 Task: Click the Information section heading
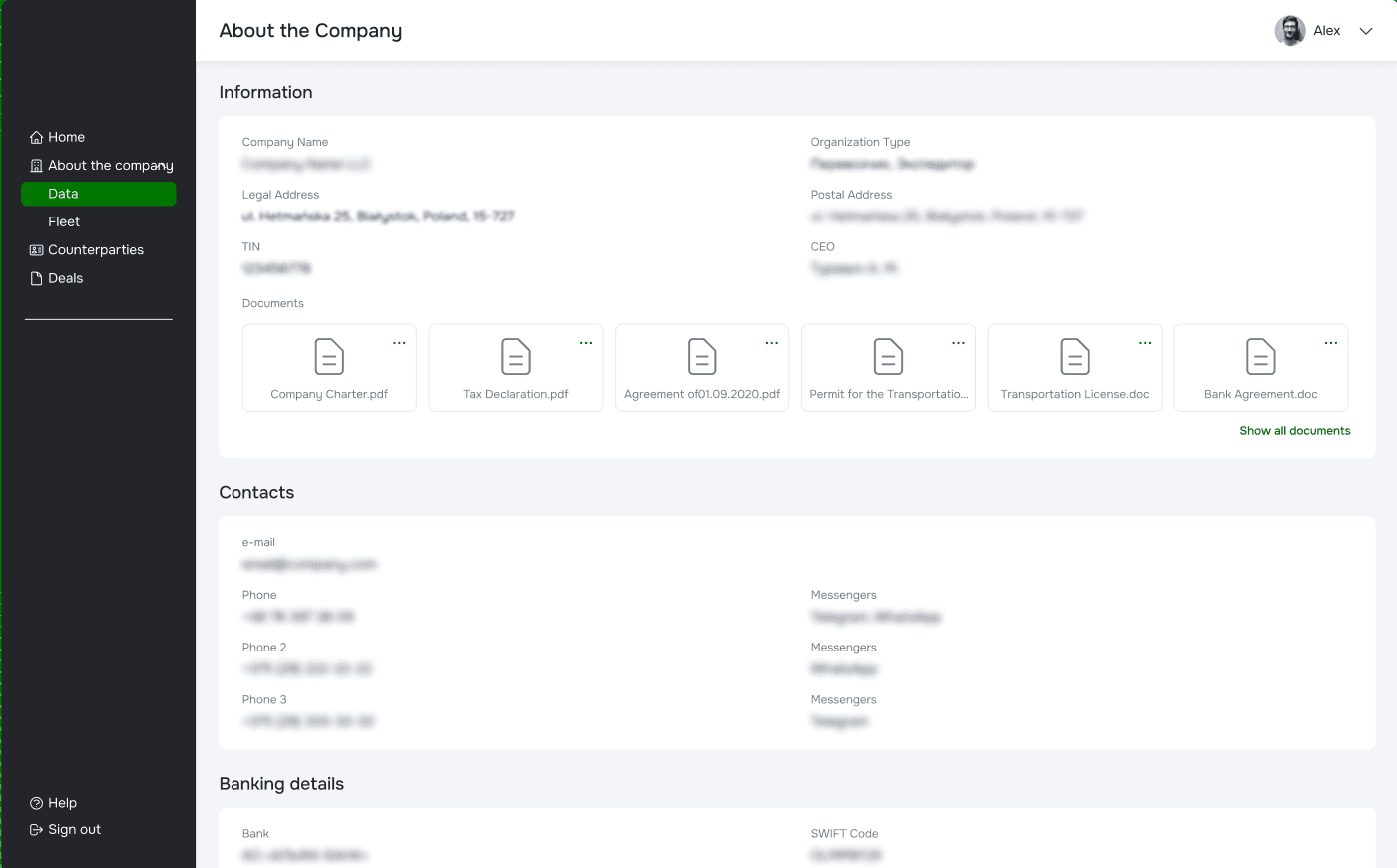coord(265,92)
